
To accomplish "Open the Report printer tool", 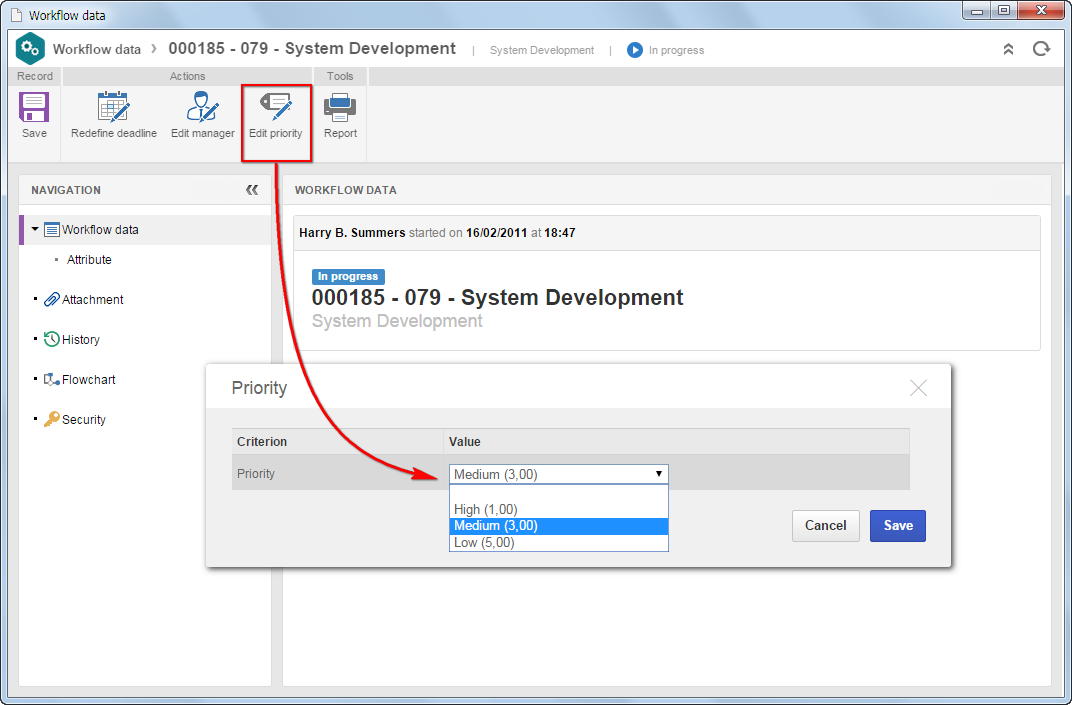I will pyautogui.click(x=340, y=107).
